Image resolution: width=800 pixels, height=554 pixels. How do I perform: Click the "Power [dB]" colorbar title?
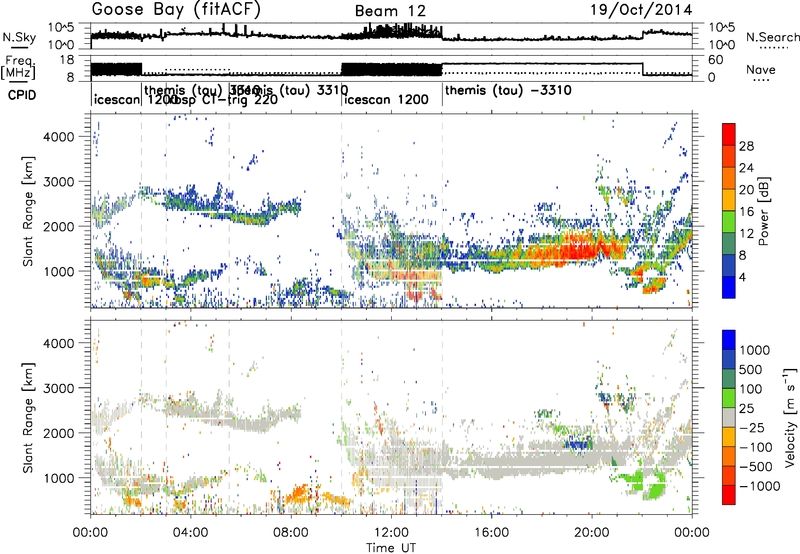coord(764,211)
